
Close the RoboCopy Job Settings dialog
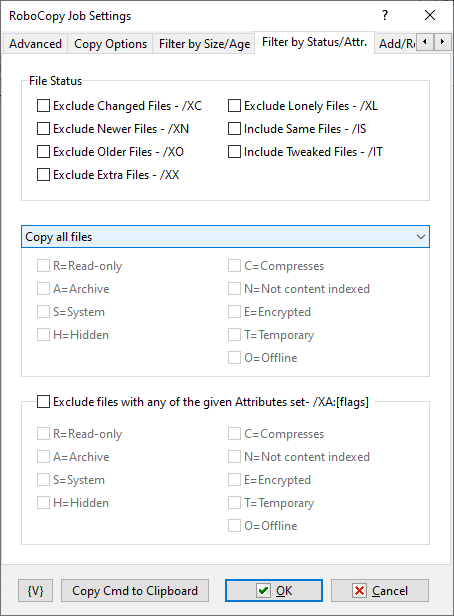[430, 15]
